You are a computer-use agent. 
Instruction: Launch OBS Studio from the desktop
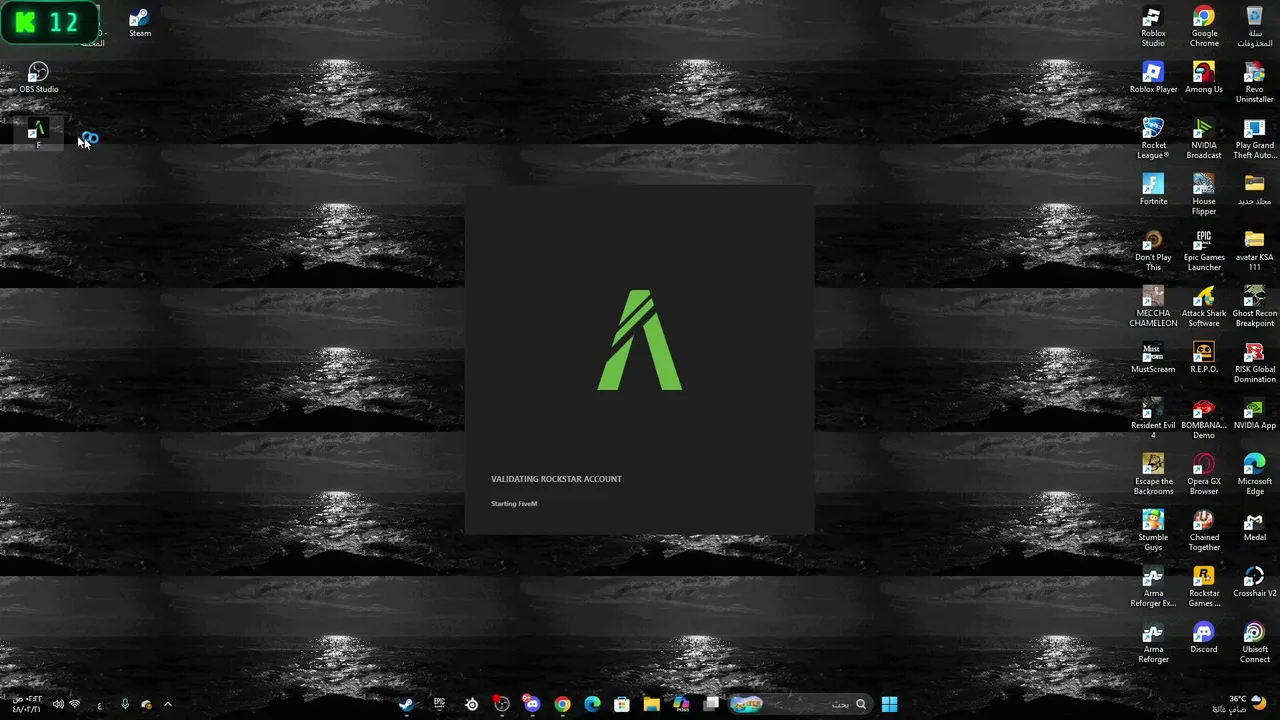[x=39, y=78]
